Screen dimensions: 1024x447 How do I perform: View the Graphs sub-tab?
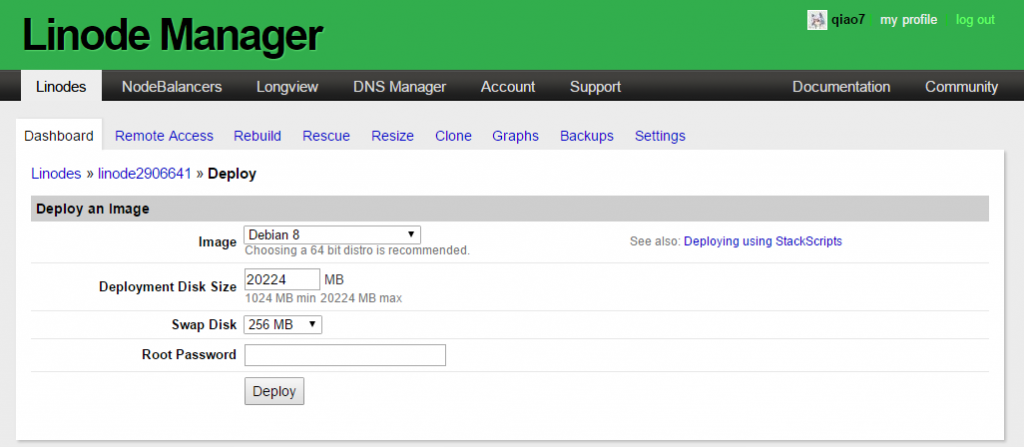point(515,136)
